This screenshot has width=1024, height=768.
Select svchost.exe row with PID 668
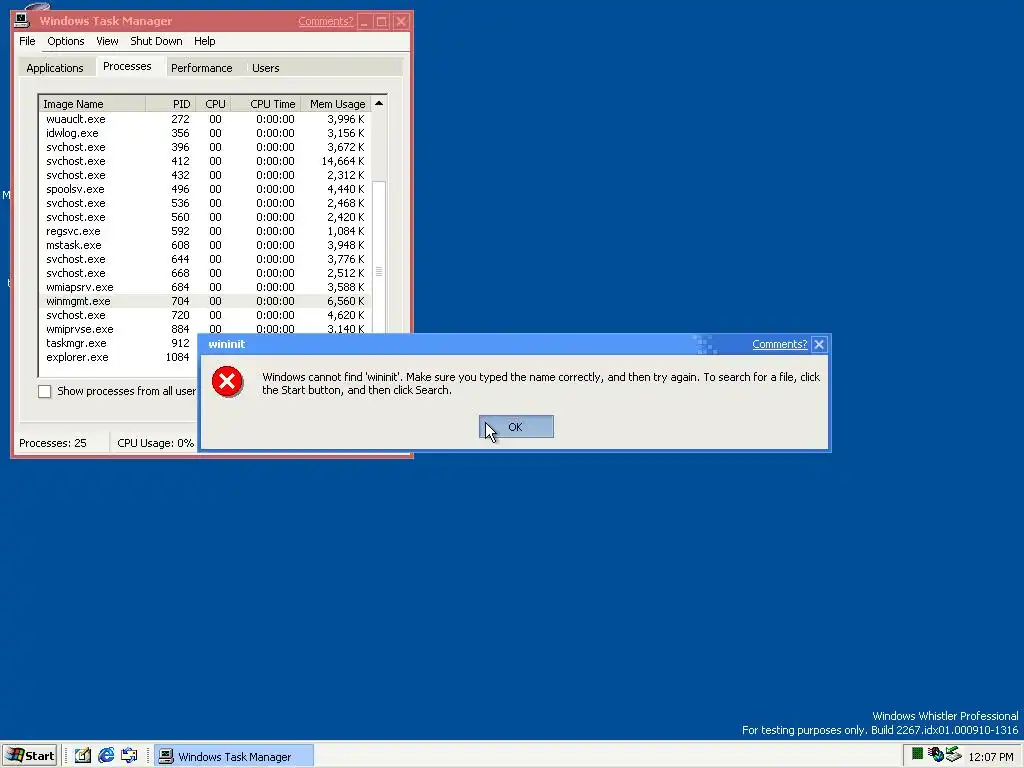tap(205, 273)
